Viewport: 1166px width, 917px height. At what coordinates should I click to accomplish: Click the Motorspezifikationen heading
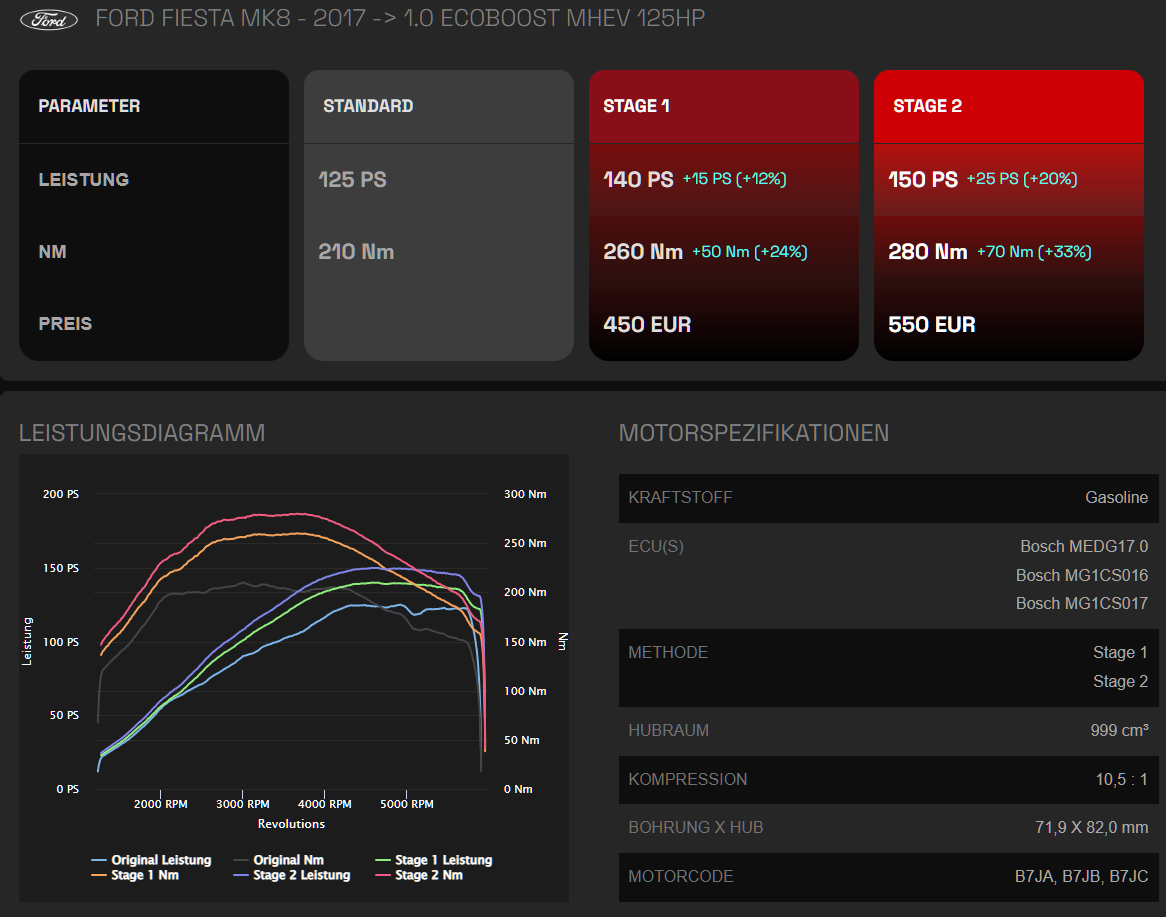click(x=754, y=433)
